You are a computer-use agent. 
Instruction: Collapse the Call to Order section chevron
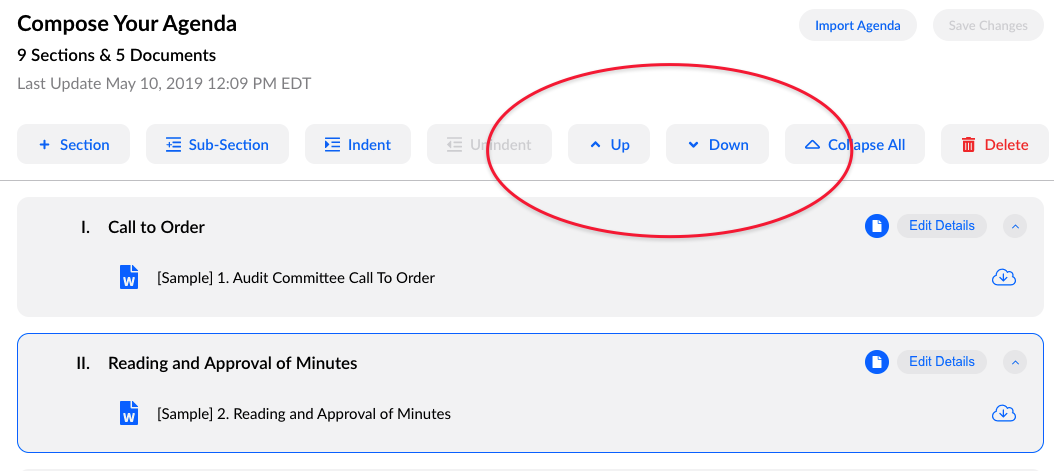click(x=1015, y=226)
